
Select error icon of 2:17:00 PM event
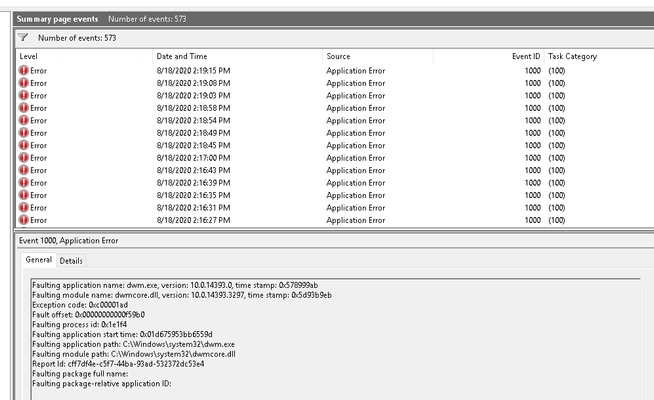pos(23,158)
